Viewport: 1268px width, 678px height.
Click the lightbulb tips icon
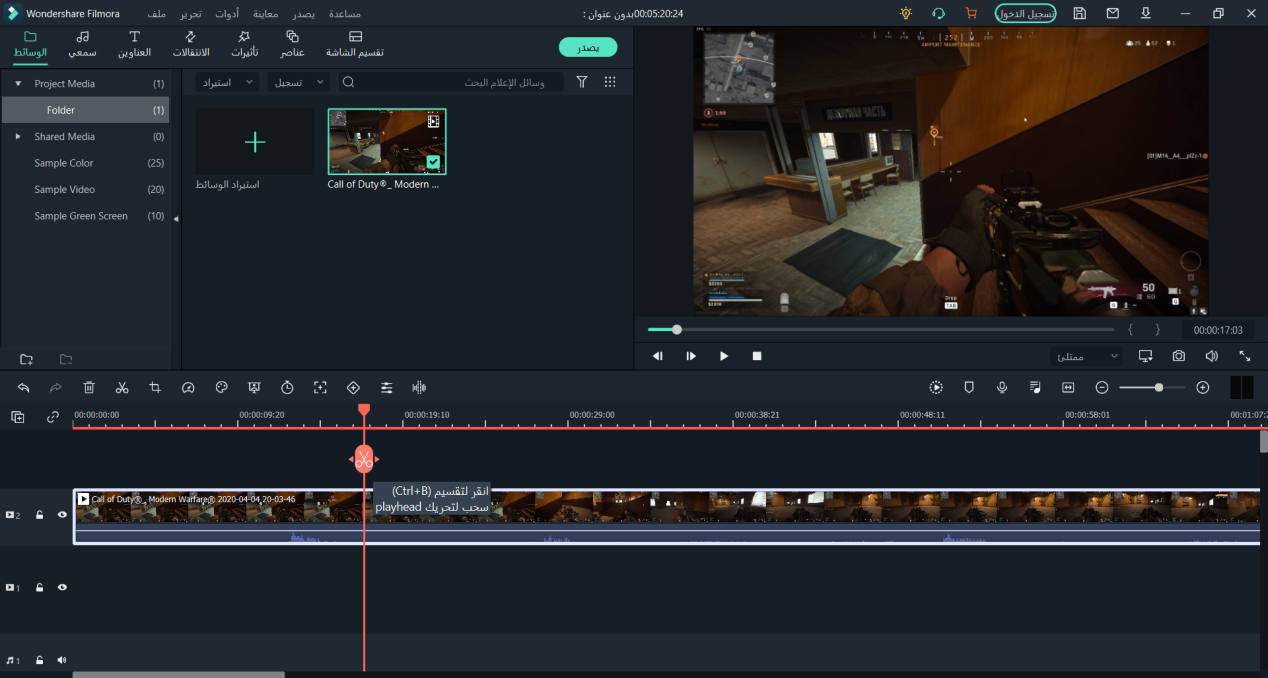pyautogui.click(x=906, y=13)
